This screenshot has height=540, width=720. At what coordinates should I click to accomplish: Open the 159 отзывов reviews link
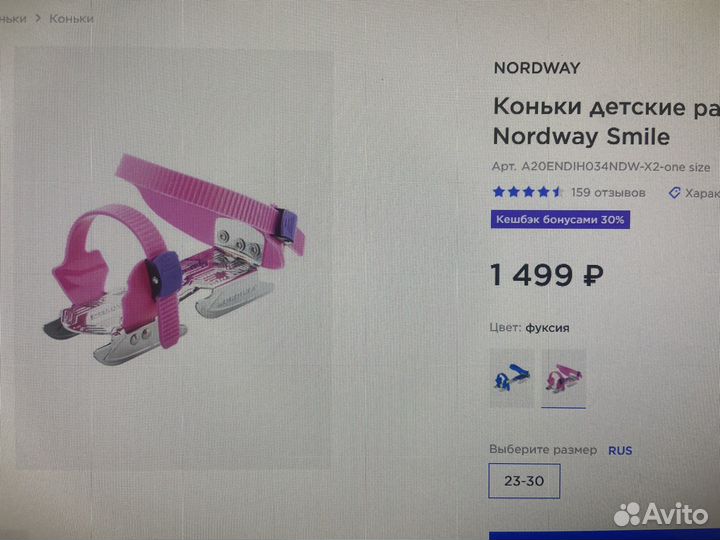click(x=608, y=192)
